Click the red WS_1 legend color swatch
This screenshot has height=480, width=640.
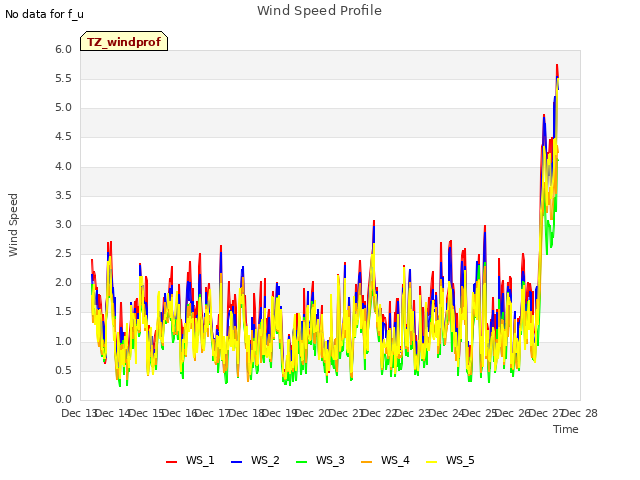coord(171,462)
